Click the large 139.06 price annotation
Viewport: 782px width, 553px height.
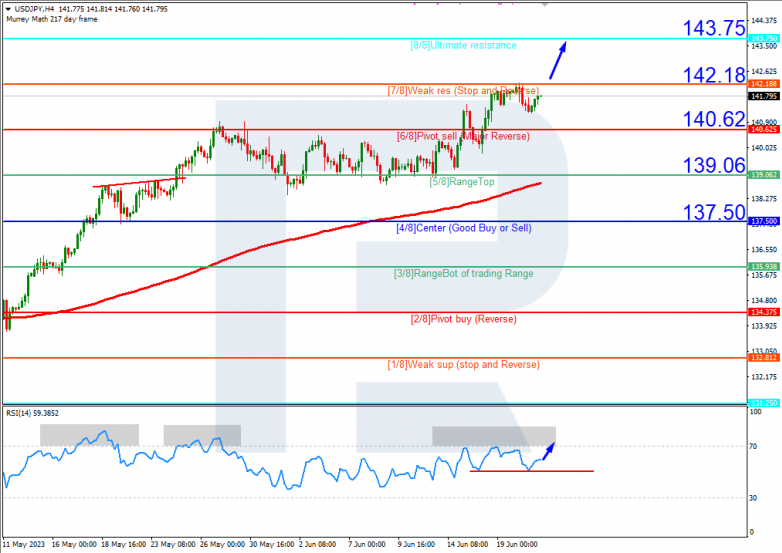(x=714, y=165)
